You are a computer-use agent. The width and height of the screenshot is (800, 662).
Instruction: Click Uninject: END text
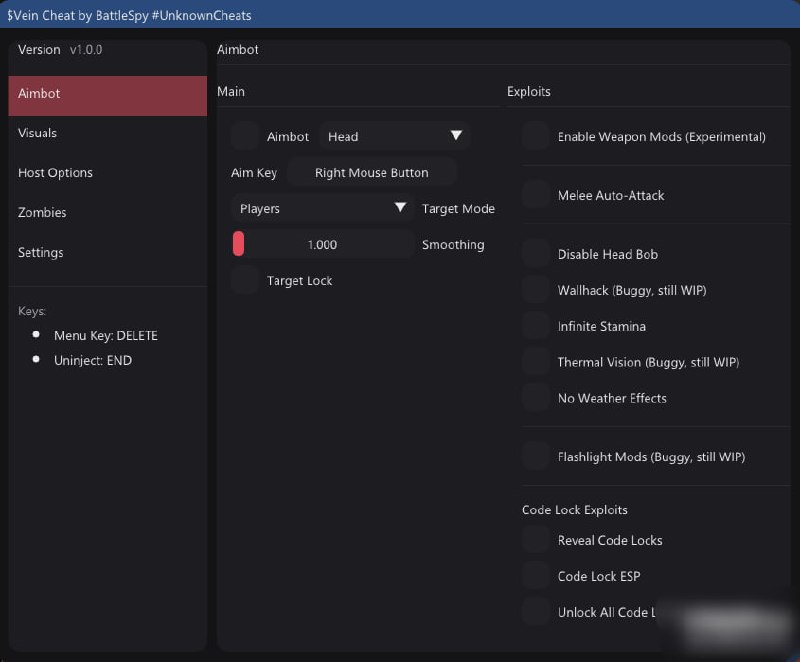pos(93,361)
